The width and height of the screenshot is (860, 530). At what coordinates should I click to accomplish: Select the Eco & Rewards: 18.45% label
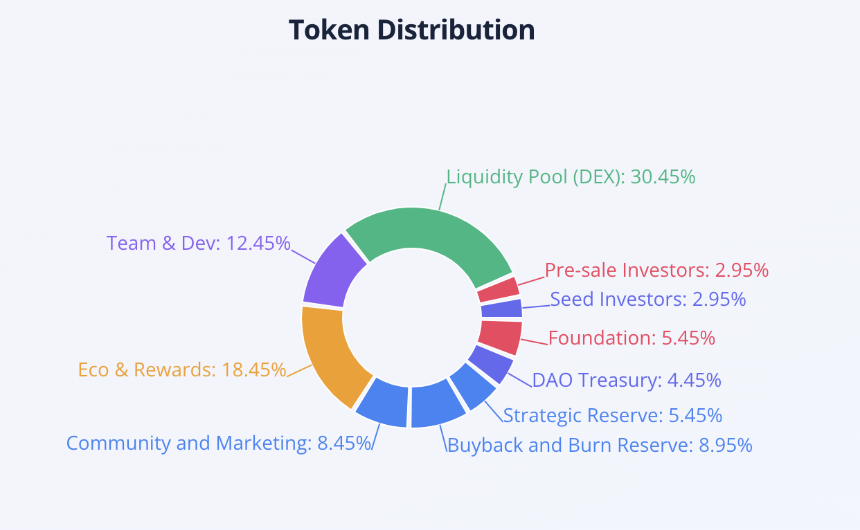tap(182, 370)
